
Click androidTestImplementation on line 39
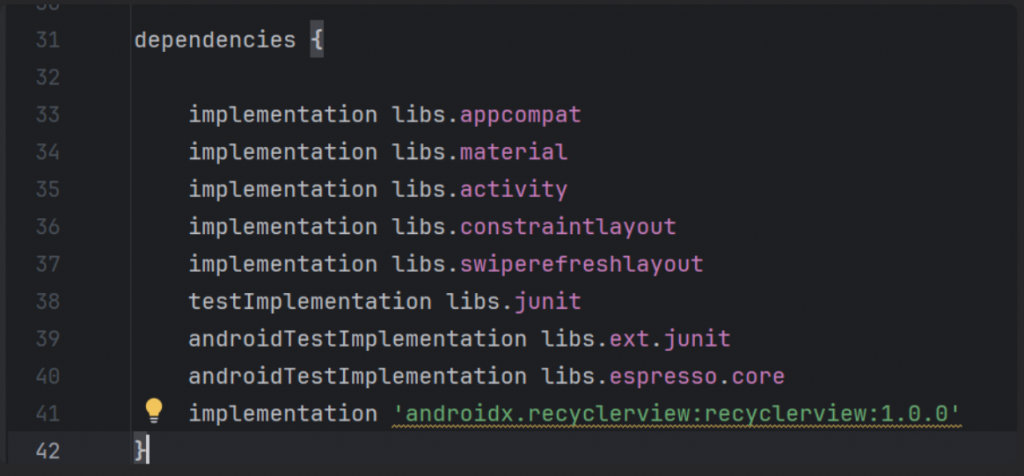(x=357, y=339)
